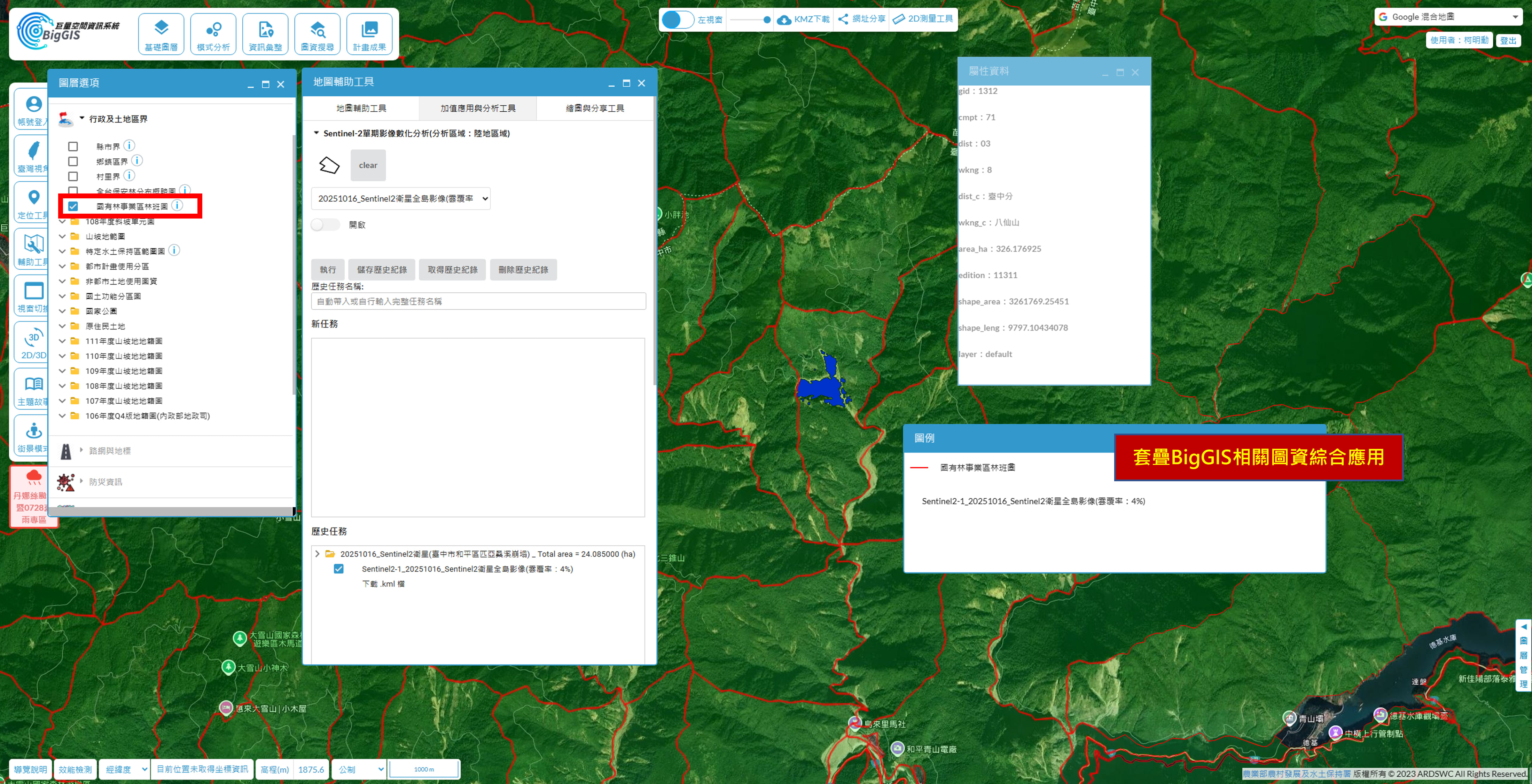Image resolution: width=1532 pixels, height=784 pixels.
Task: Open the 圖資搜尋 map data search
Action: 317,34
